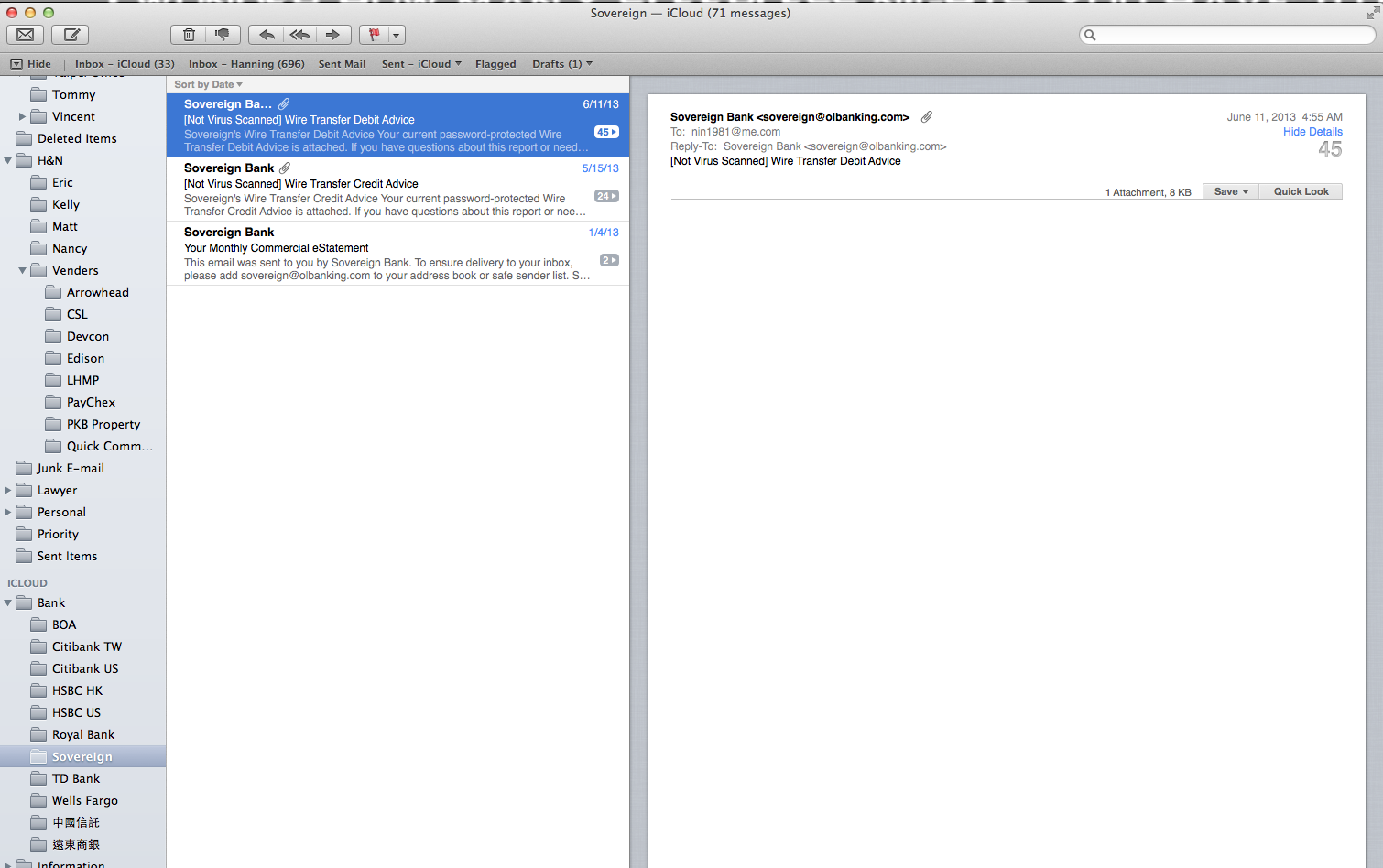Viewport: 1383px width, 868px height.
Task: Click Hide Details link
Action: (x=1312, y=132)
